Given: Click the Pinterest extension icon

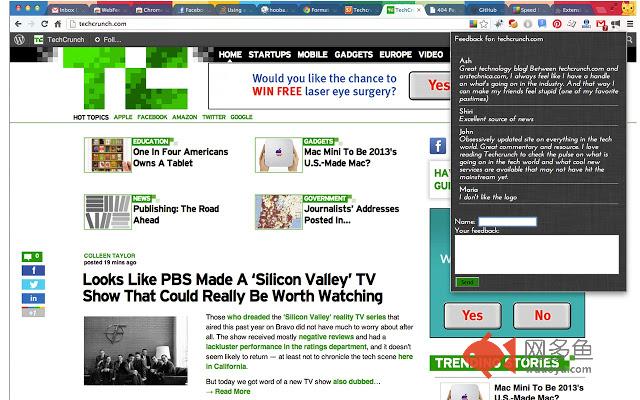Looking at the screenshot, I should click(557, 24).
